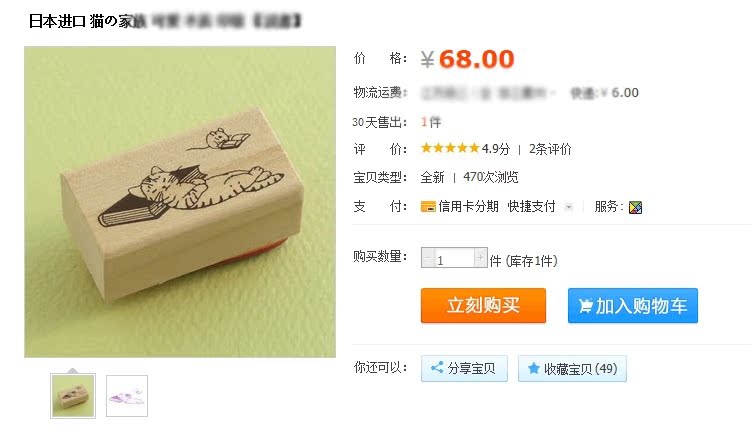Click the 快捷支付 payment option
751x433 pixels.
click(532, 206)
